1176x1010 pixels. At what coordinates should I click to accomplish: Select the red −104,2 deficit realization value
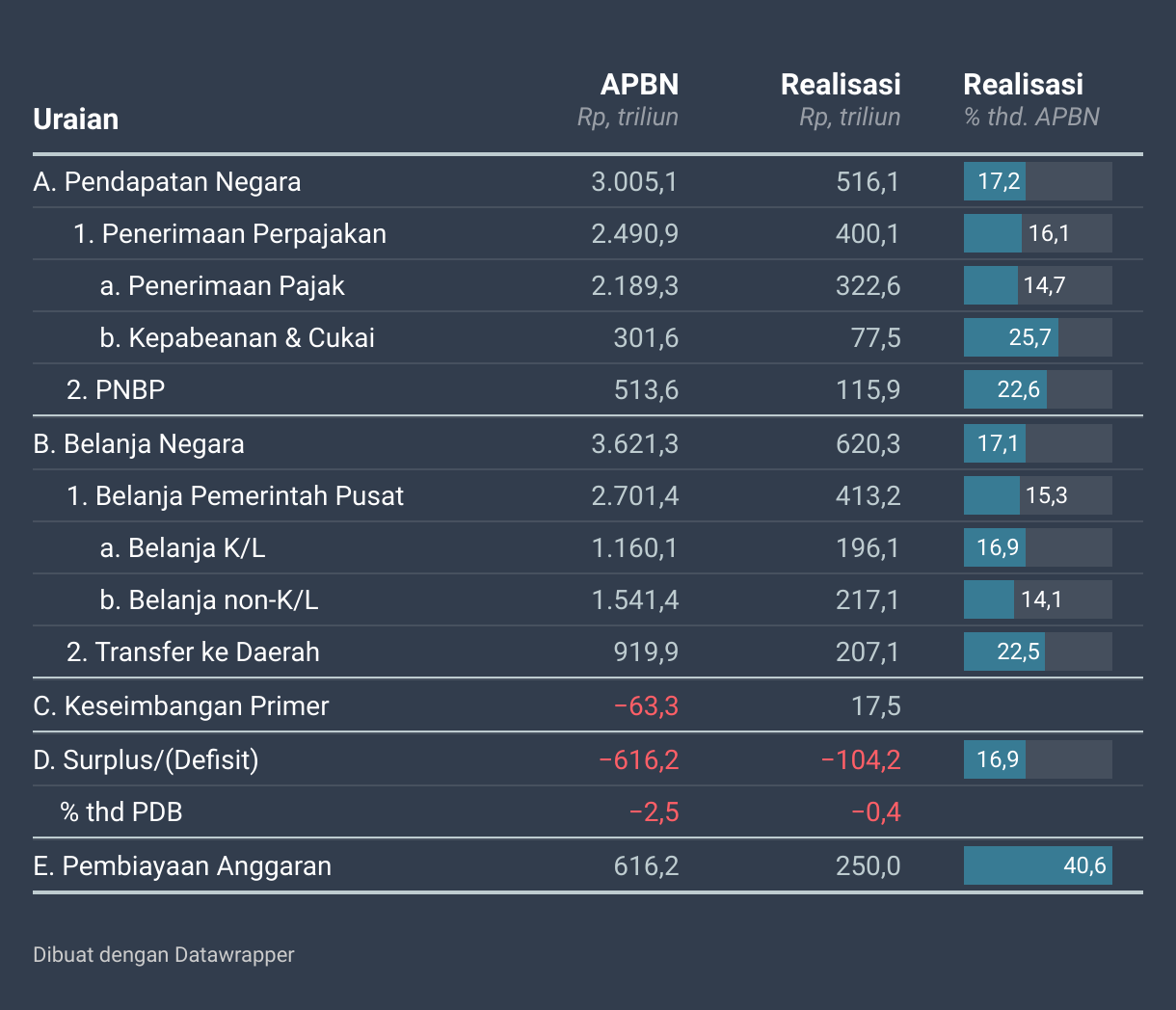point(860,760)
